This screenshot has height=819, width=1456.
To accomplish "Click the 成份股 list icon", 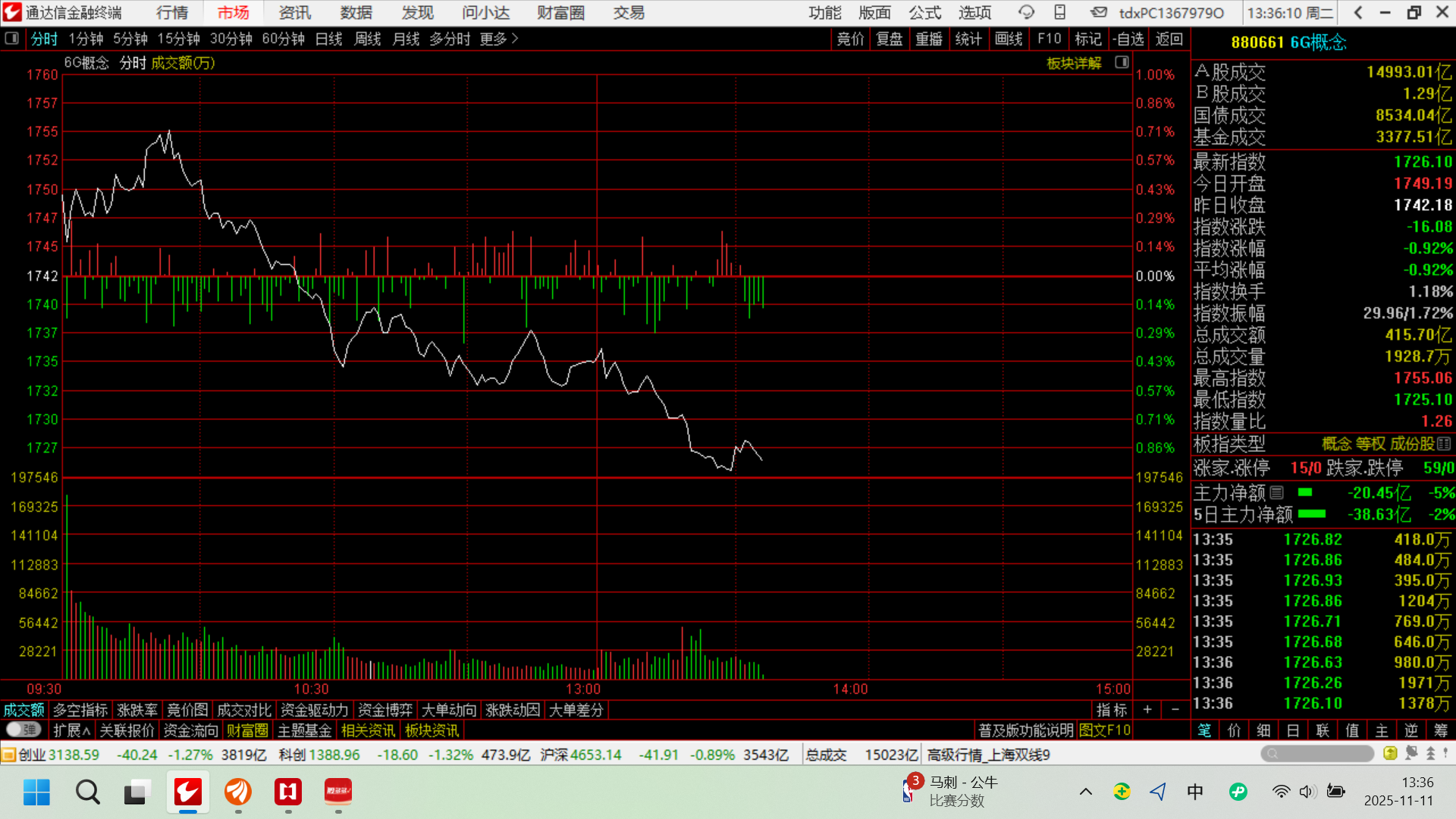I will click(x=1444, y=444).
